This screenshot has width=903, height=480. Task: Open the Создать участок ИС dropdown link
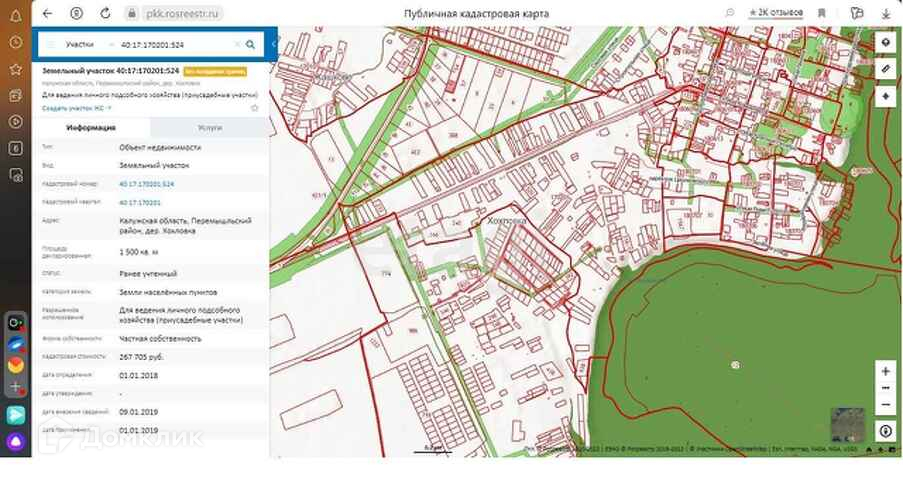click(x=77, y=108)
